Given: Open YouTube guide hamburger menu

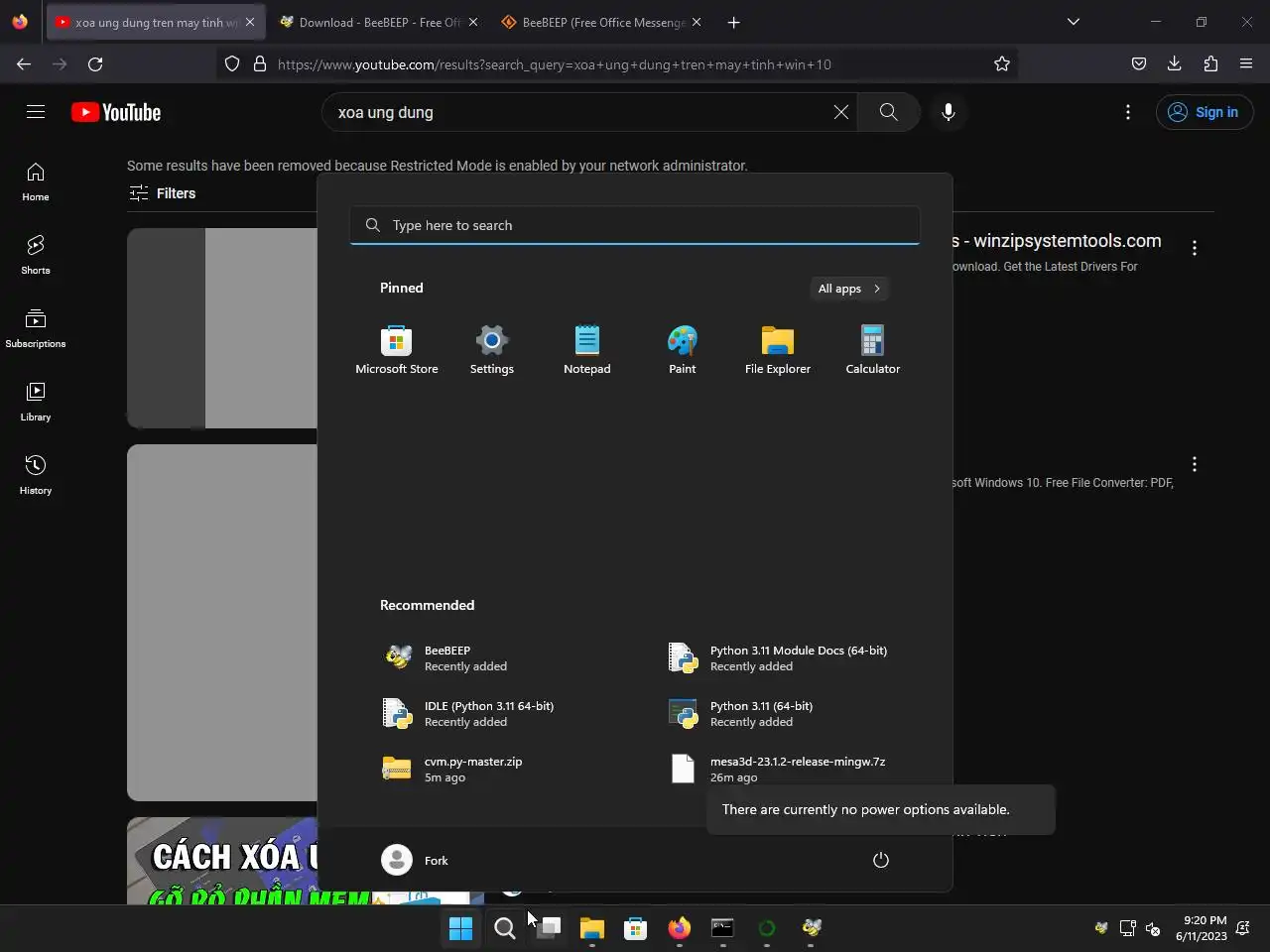Looking at the screenshot, I should point(36,112).
